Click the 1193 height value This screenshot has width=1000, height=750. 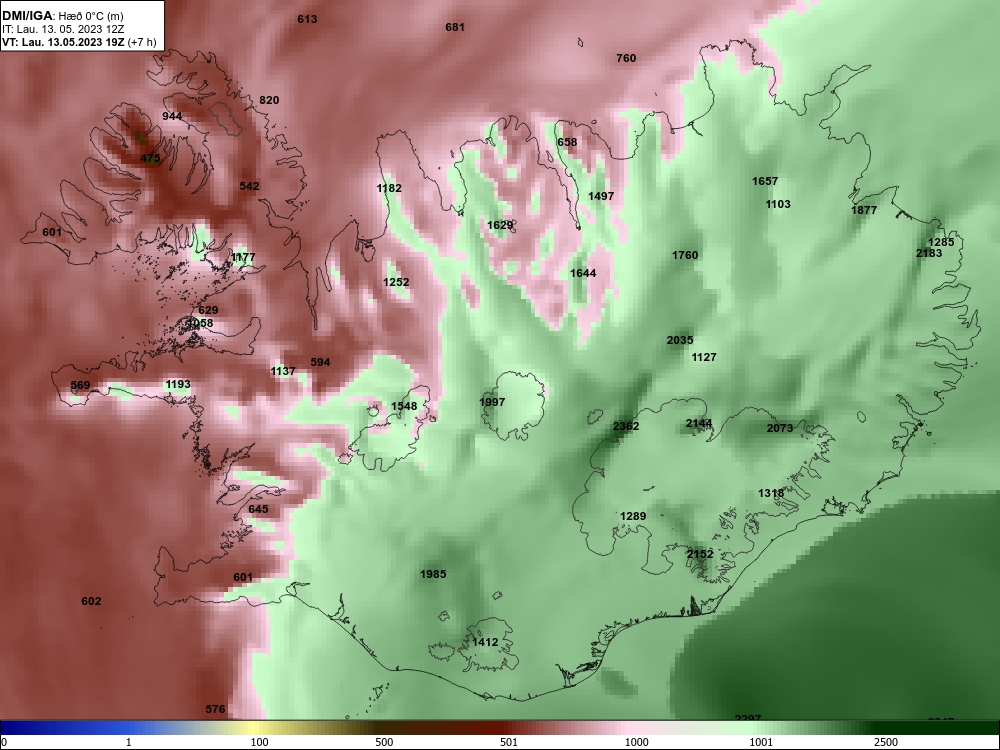click(178, 385)
